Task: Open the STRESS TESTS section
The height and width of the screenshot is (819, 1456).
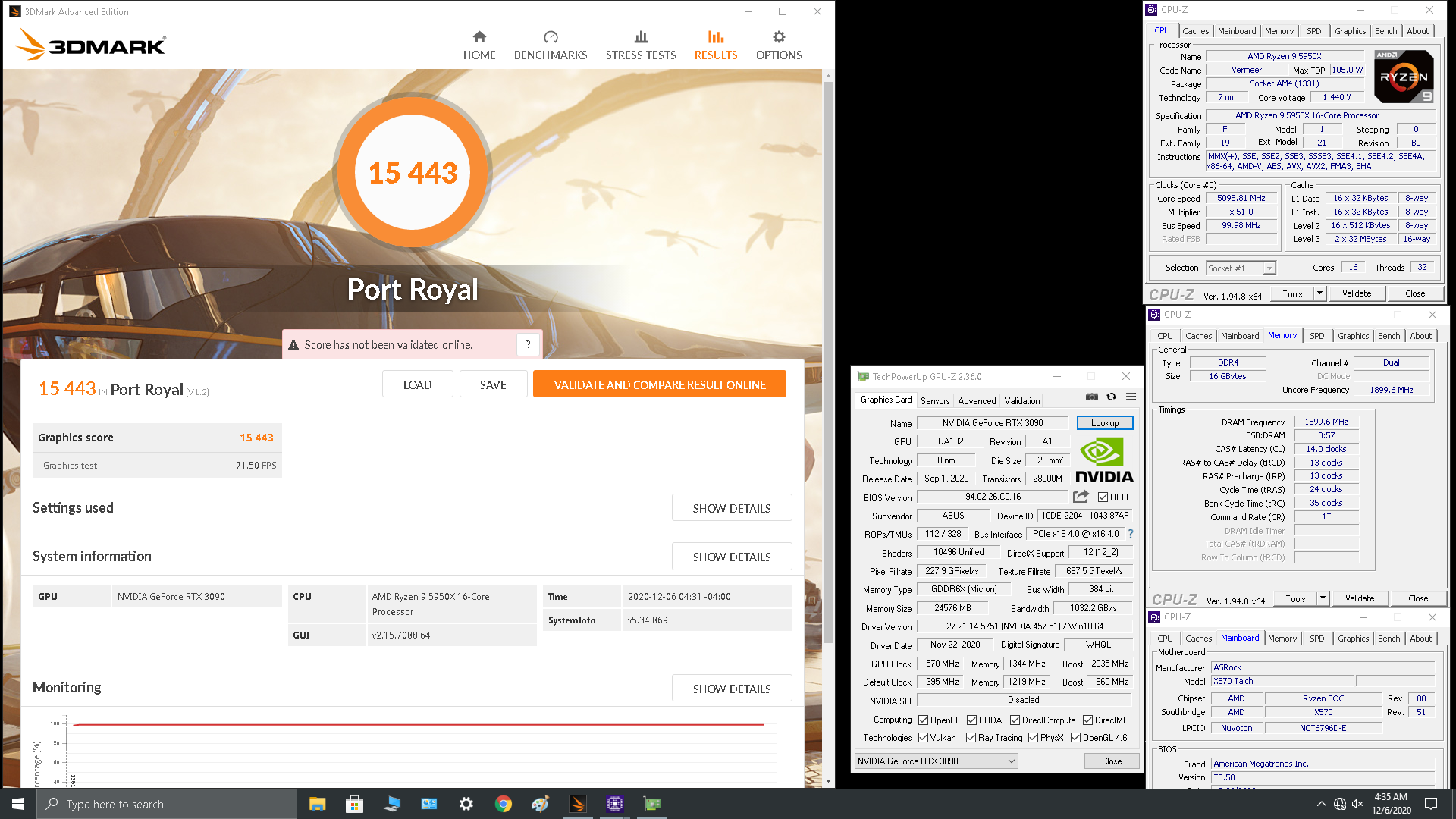Action: (x=641, y=45)
